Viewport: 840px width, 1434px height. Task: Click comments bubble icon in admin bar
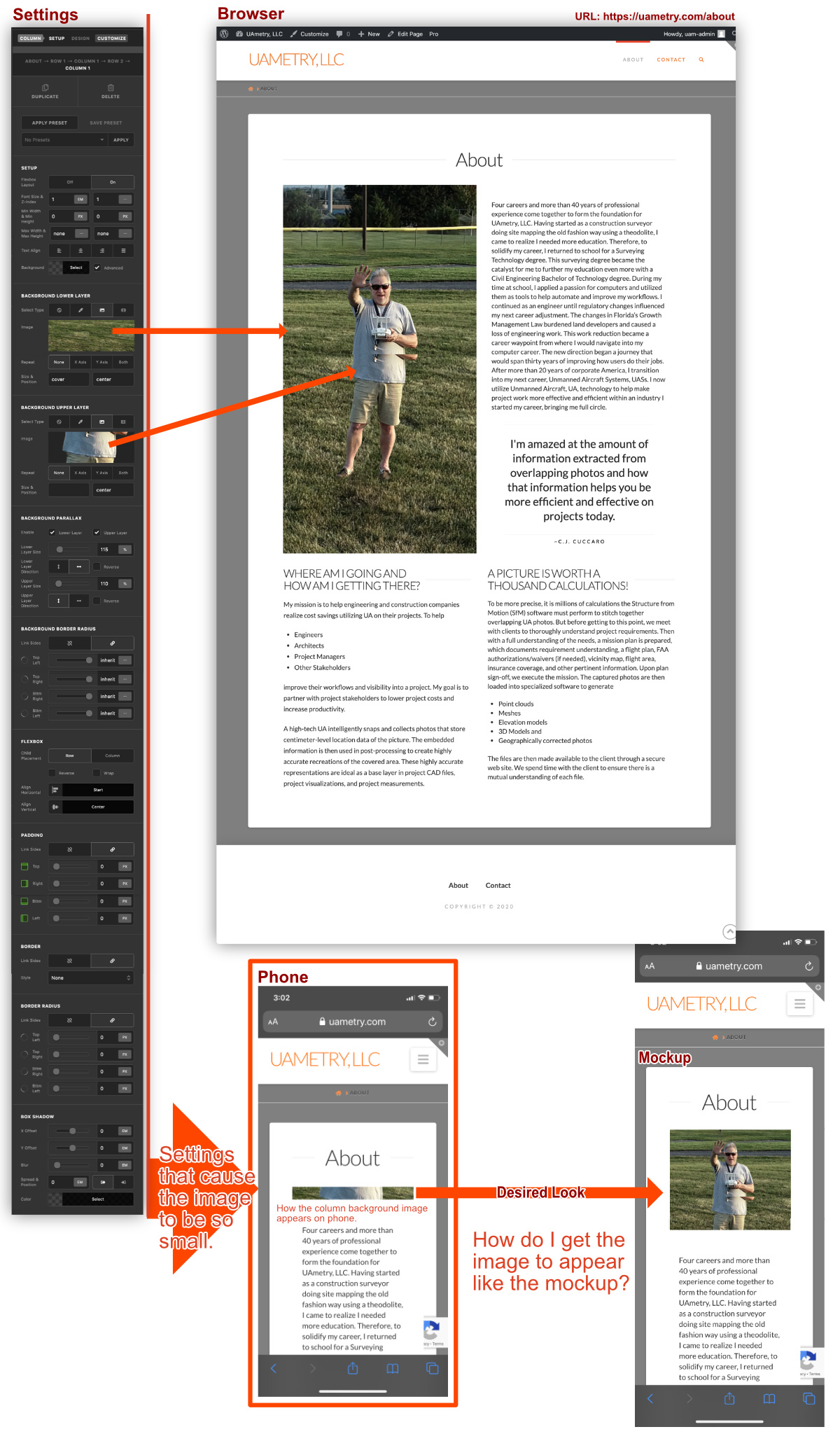click(x=339, y=34)
